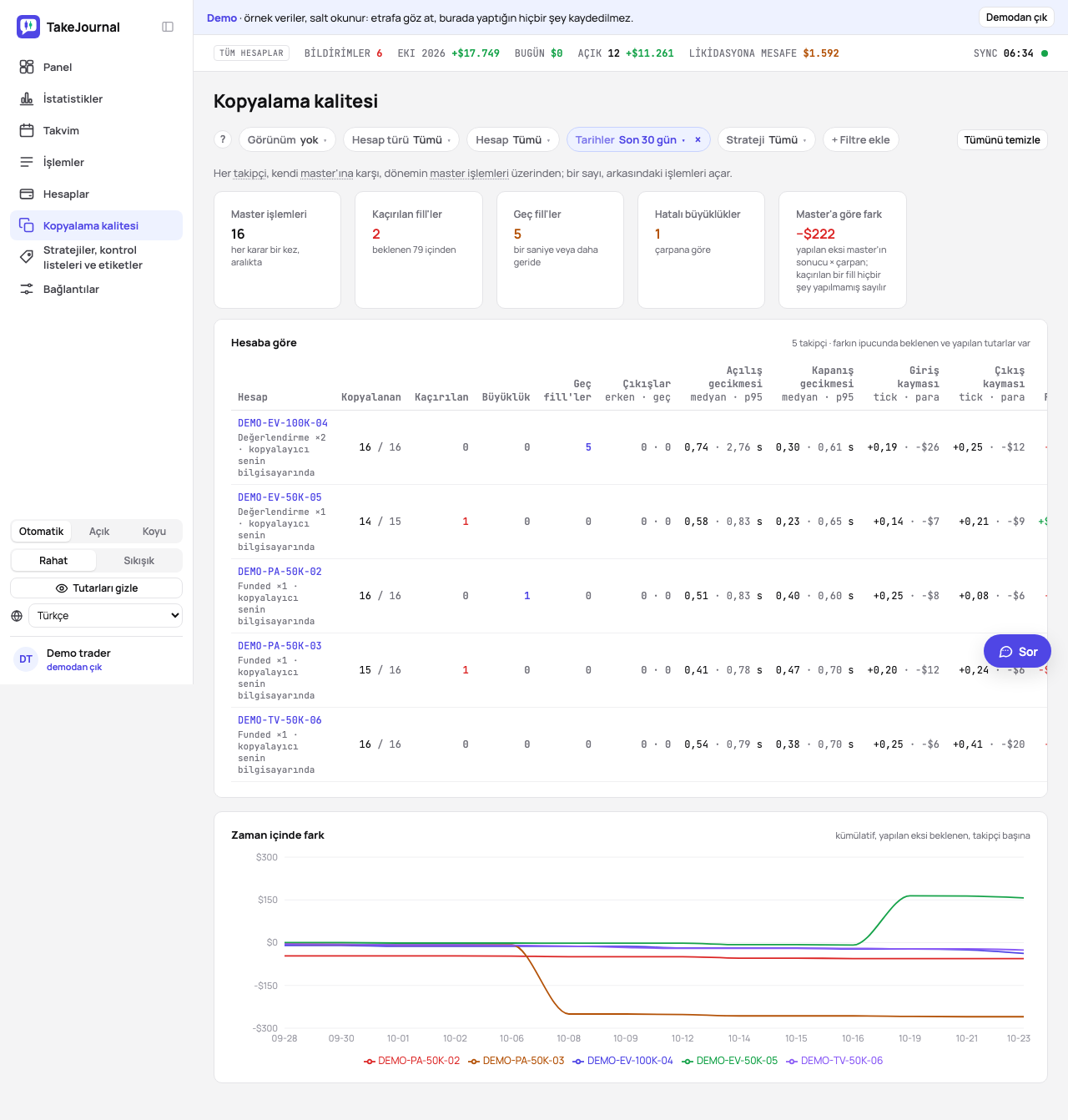Expand the Hesap türü filter
This screenshot has height=1120, width=1068.
click(x=401, y=139)
